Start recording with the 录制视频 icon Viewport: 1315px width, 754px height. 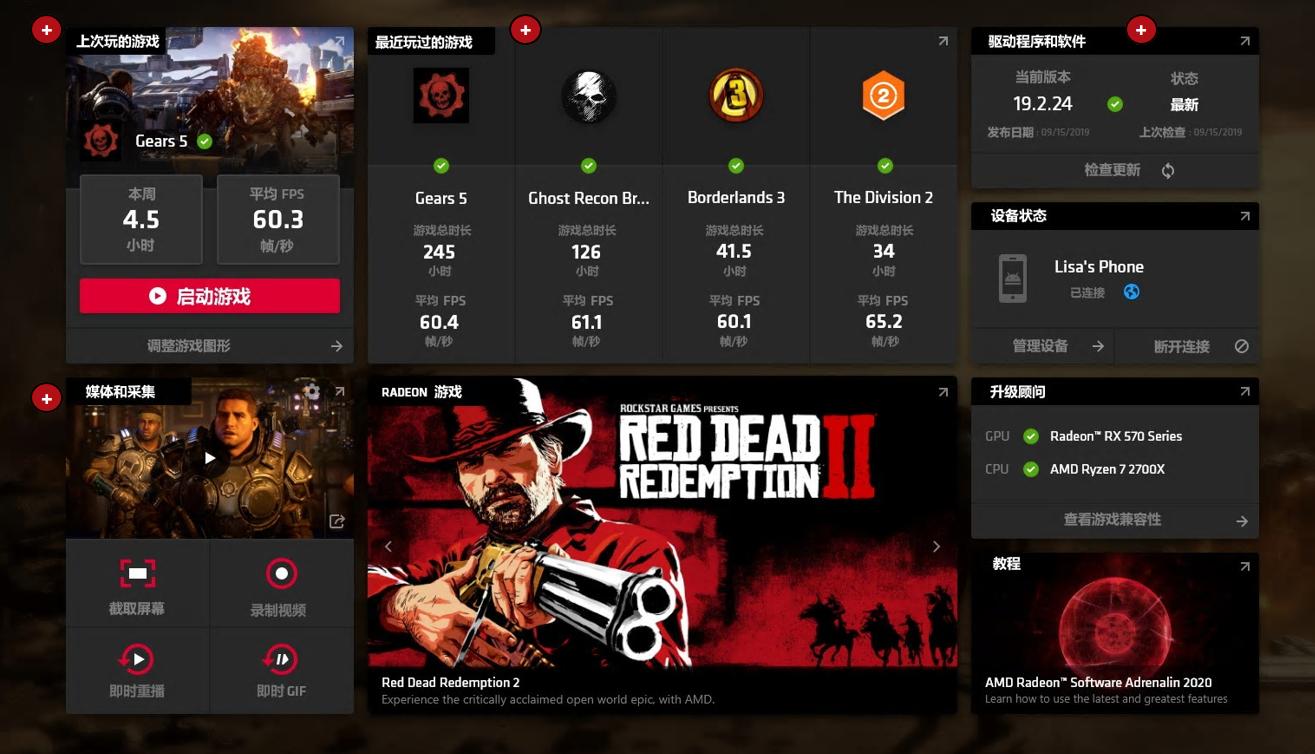tap(282, 573)
